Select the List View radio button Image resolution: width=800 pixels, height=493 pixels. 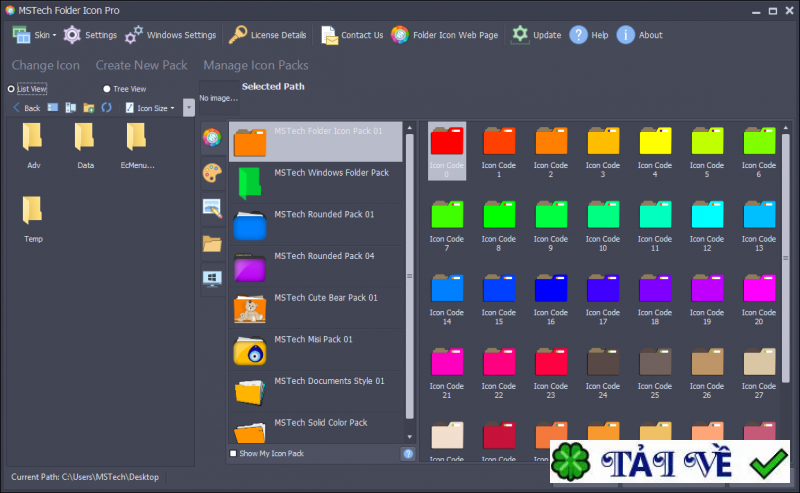pyautogui.click(x=11, y=89)
